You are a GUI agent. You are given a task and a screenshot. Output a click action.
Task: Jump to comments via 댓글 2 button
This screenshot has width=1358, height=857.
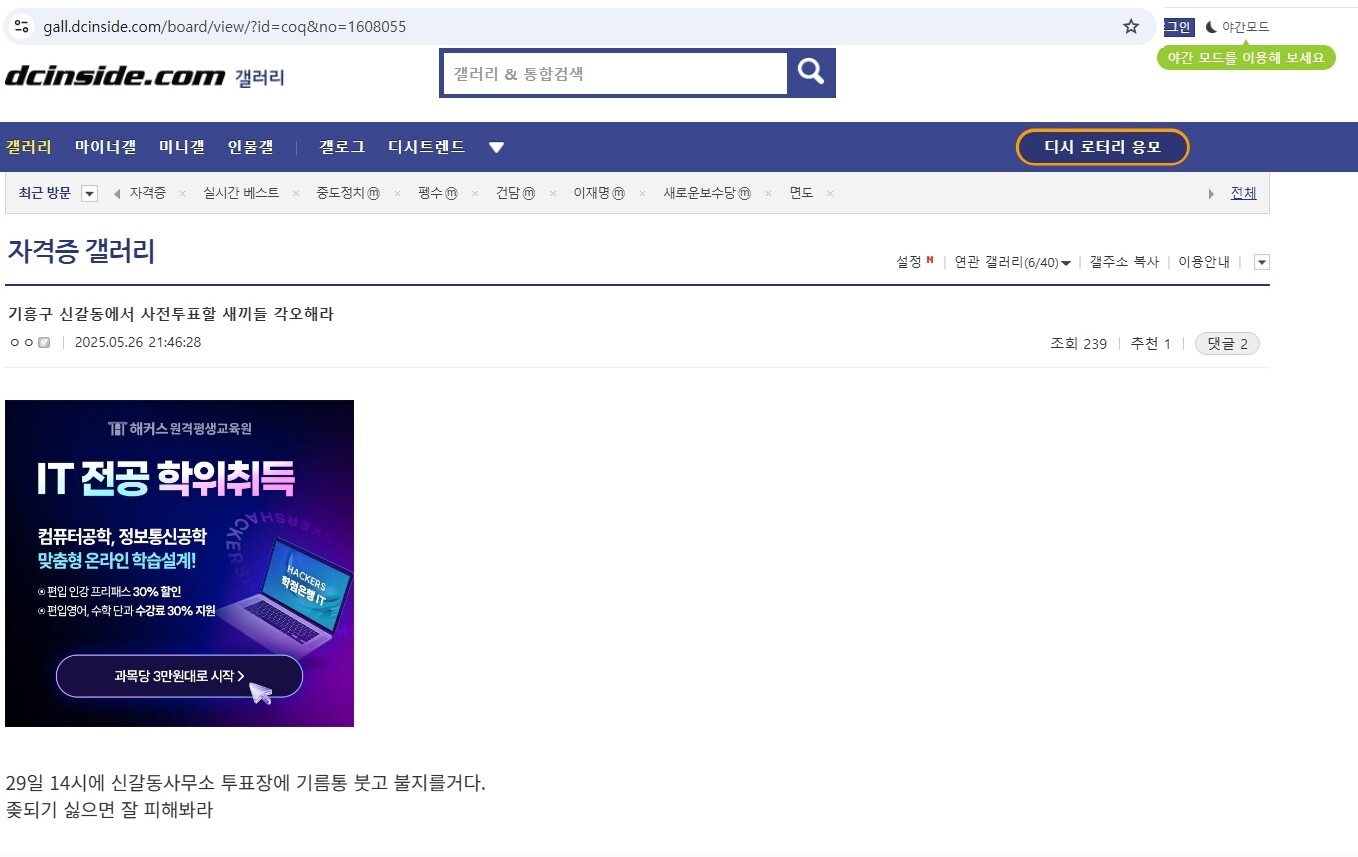tap(1227, 344)
